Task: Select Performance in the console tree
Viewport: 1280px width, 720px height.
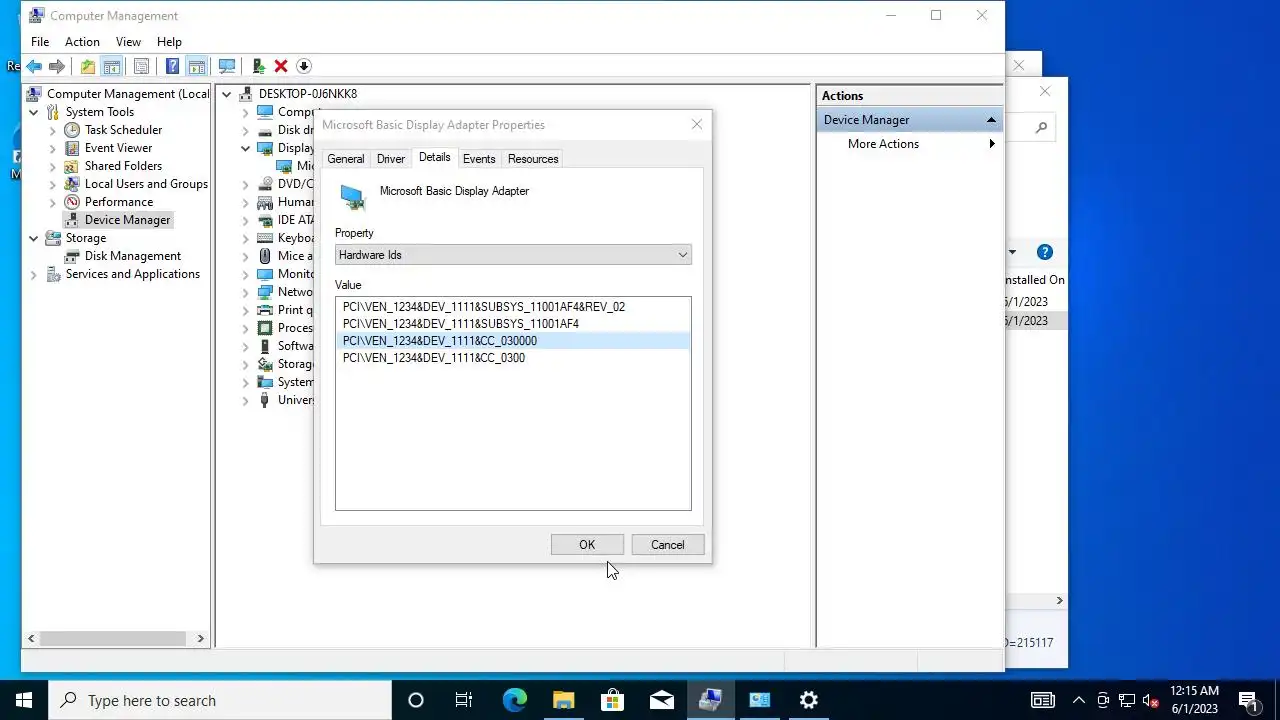Action: [118, 202]
